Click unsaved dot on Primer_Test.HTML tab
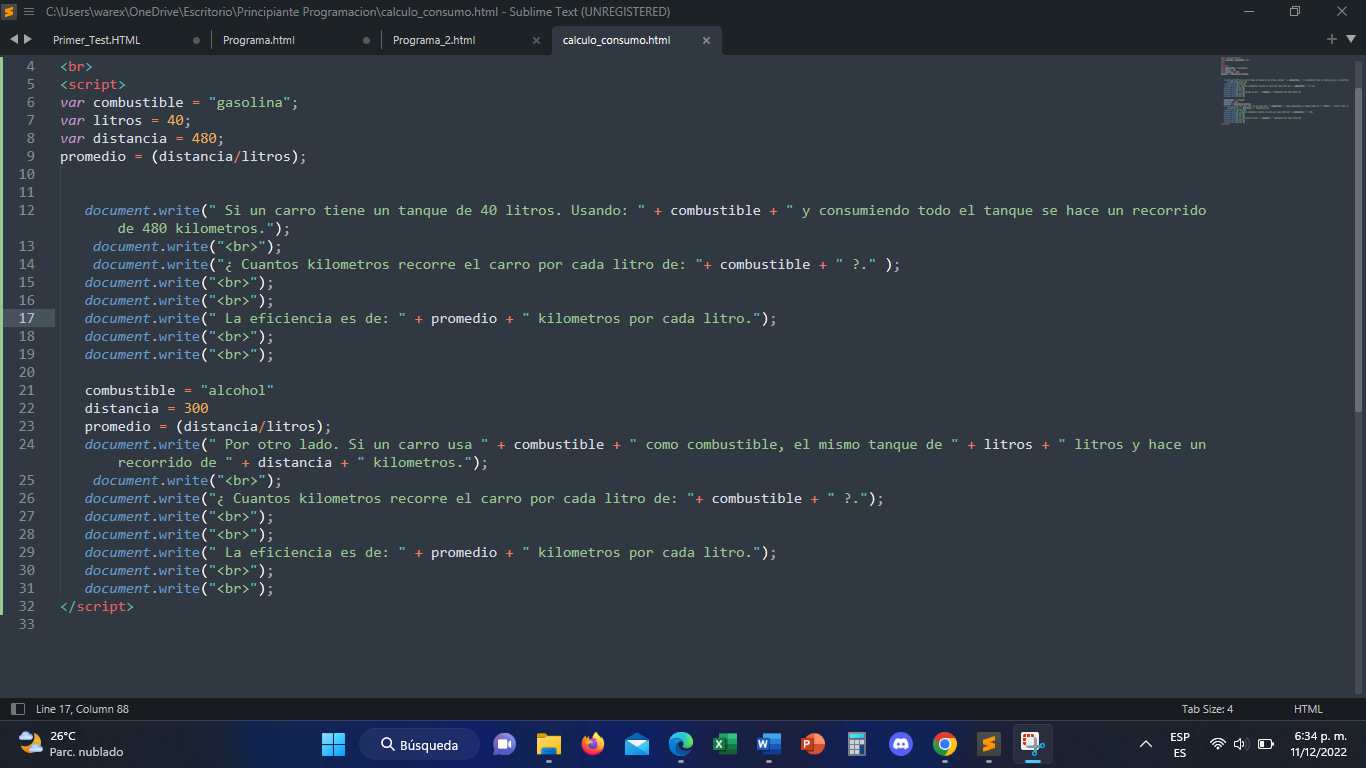This screenshot has width=1366, height=768. 196,40
